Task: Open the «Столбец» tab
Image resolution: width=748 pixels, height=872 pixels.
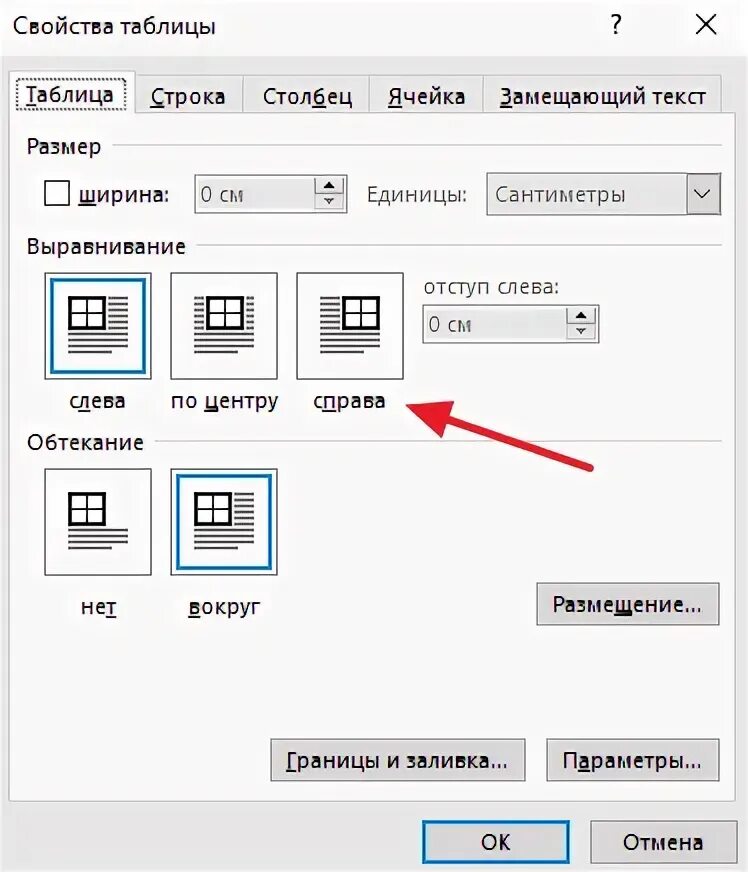Action: [x=307, y=97]
